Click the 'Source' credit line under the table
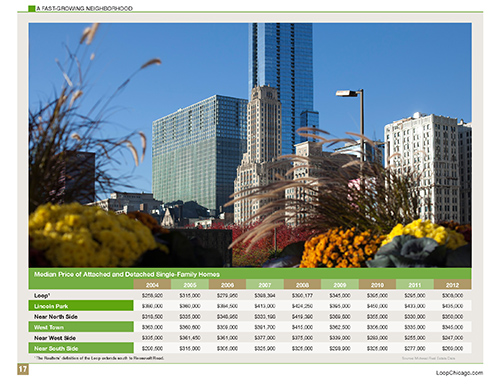The image size is (500, 386). click(428, 358)
